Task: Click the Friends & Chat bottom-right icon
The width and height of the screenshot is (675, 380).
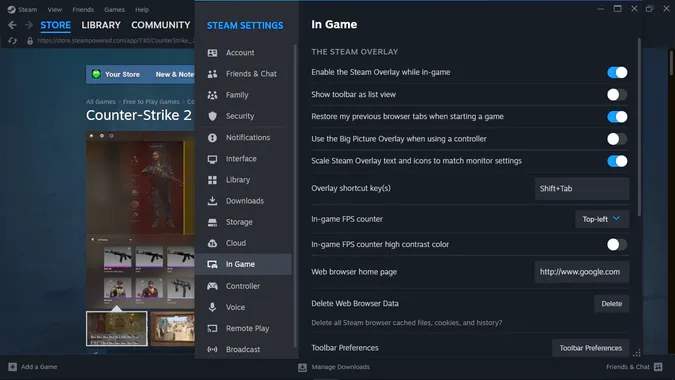Action: tap(658, 367)
